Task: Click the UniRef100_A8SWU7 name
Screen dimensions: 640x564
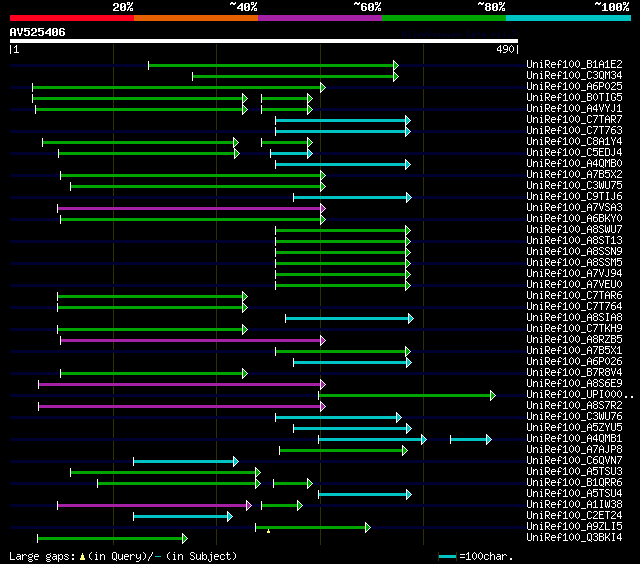Action: (x=574, y=230)
